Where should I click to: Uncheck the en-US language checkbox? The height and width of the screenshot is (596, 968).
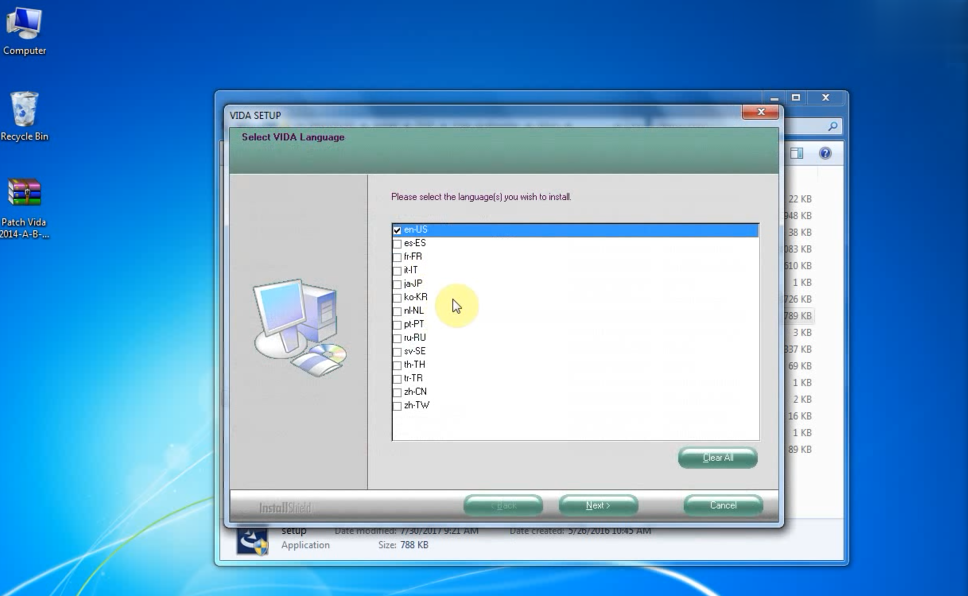coord(397,230)
